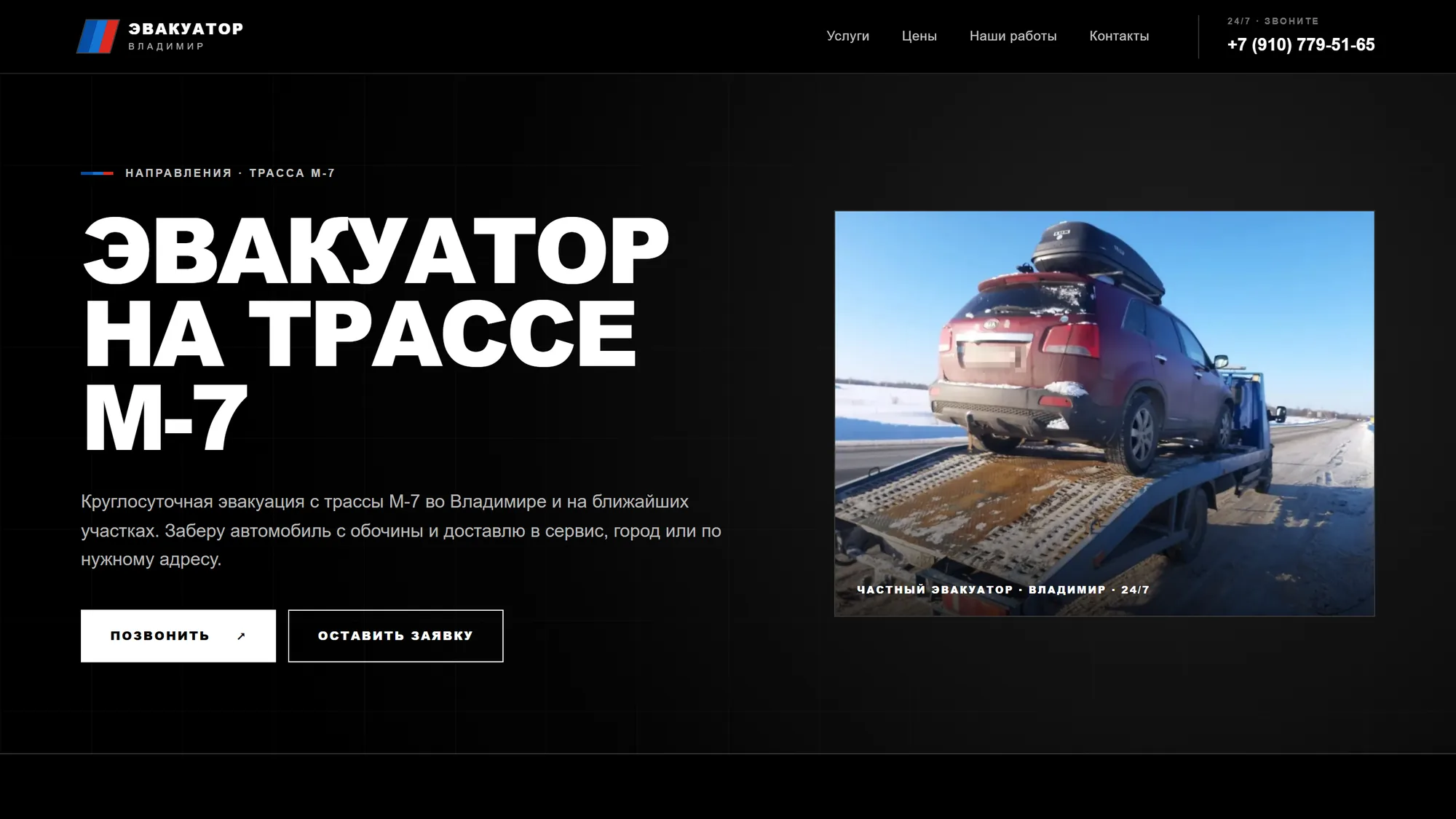Open the Услуги menu item
1456x819 pixels.
(x=847, y=36)
